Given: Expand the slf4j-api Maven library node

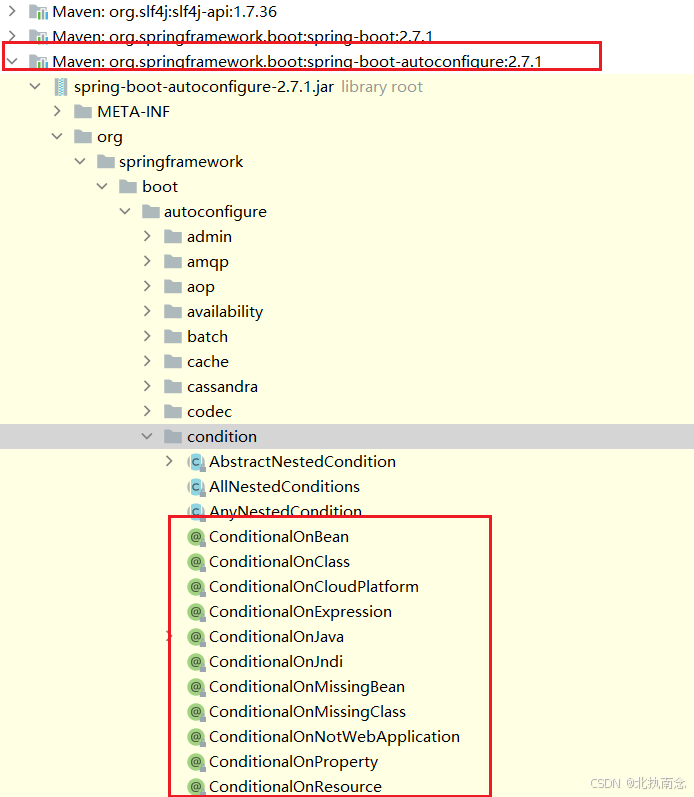Looking at the screenshot, I should pyautogui.click(x=12, y=11).
